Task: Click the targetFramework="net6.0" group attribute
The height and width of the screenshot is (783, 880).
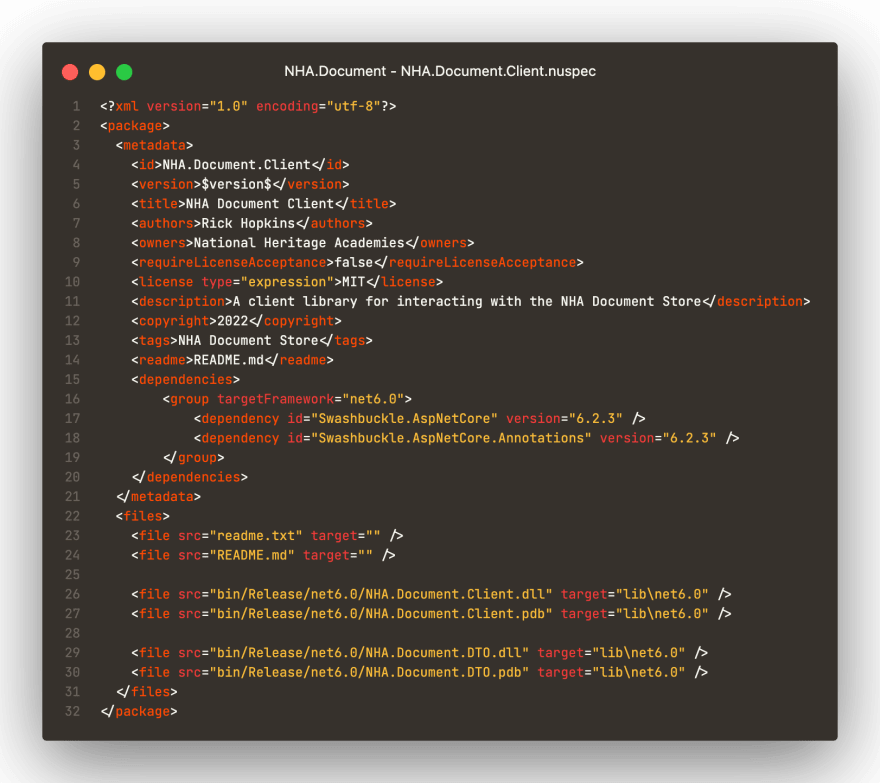Action: coord(310,399)
